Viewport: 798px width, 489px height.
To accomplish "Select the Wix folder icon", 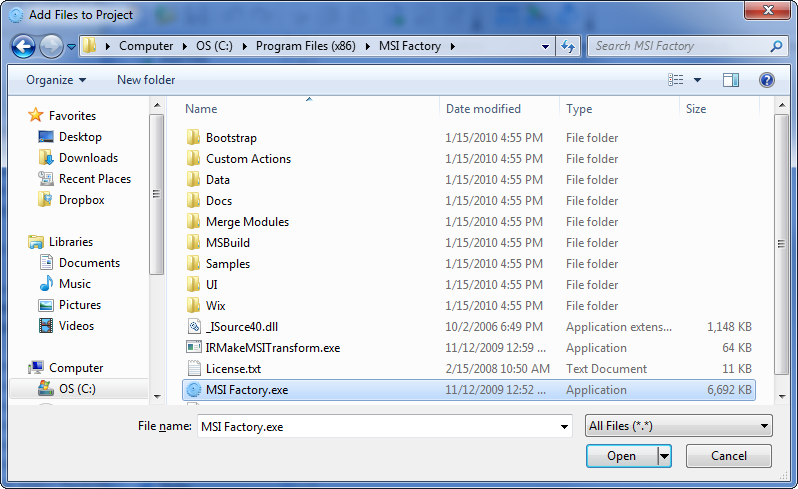I will [x=193, y=305].
